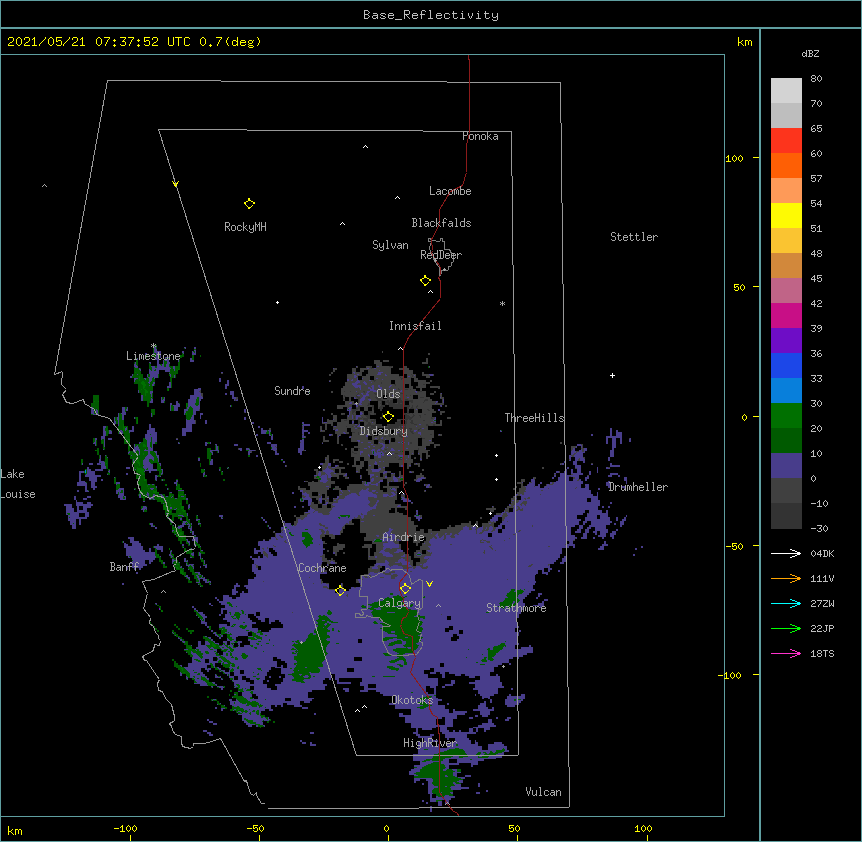Viewport: 862px width, 842px height.
Task: Click the Innisfail town label
Action: coord(415,326)
